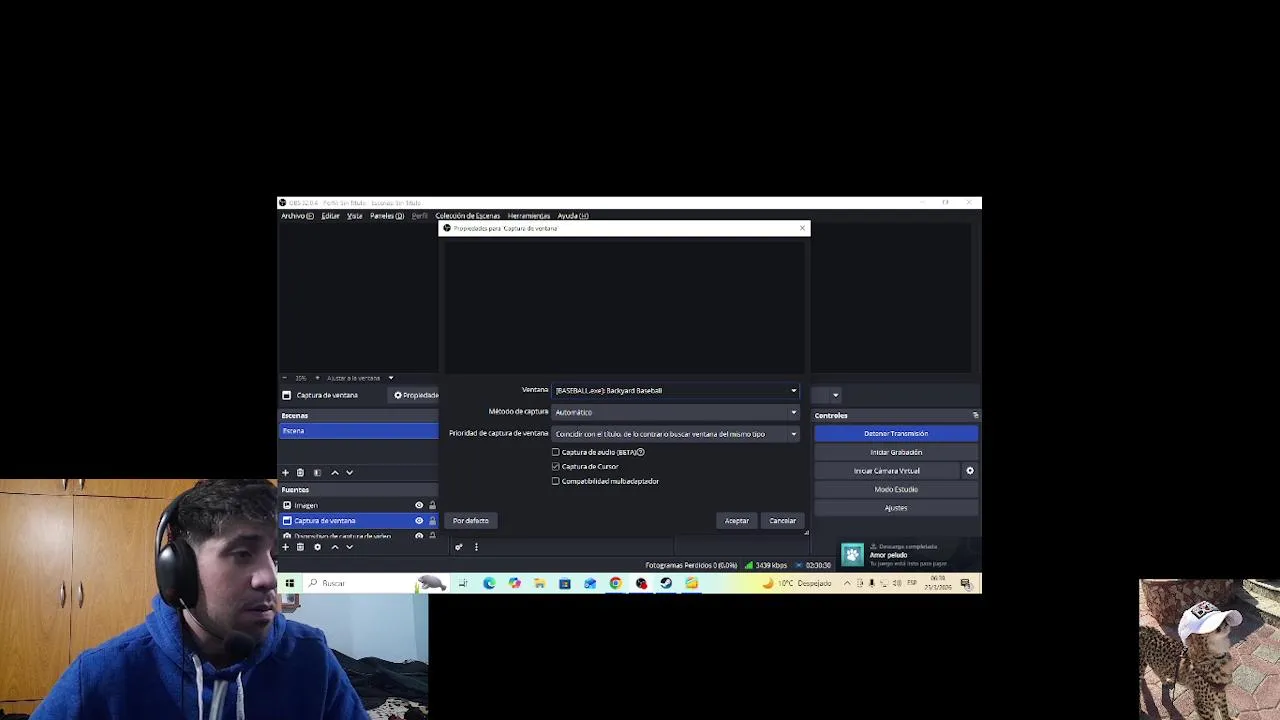Viewport: 1280px width, 720px height.
Task: Click the Modo Estudio button
Action: point(896,489)
